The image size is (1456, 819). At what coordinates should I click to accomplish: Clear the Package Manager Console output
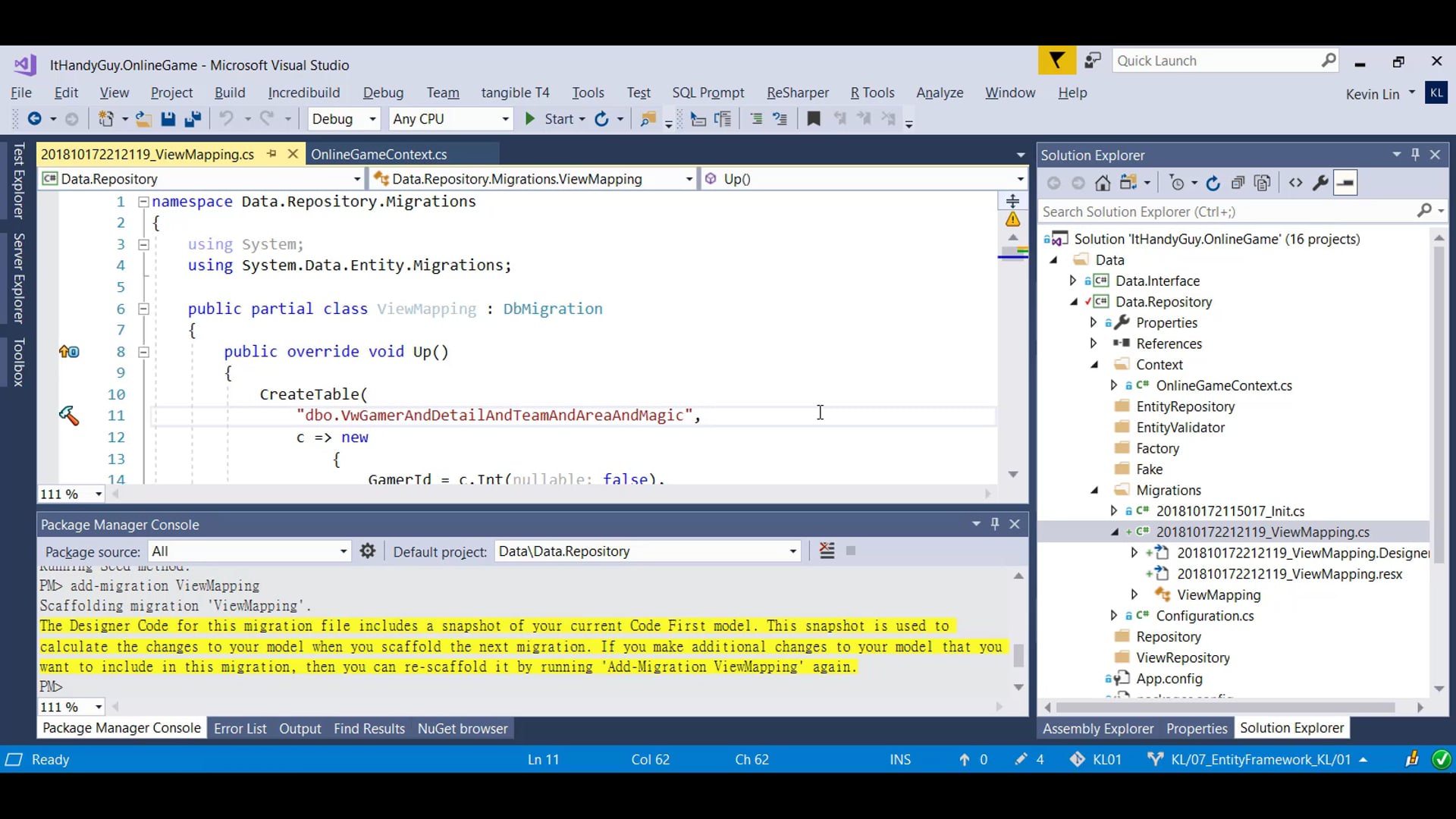pyautogui.click(x=827, y=551)
